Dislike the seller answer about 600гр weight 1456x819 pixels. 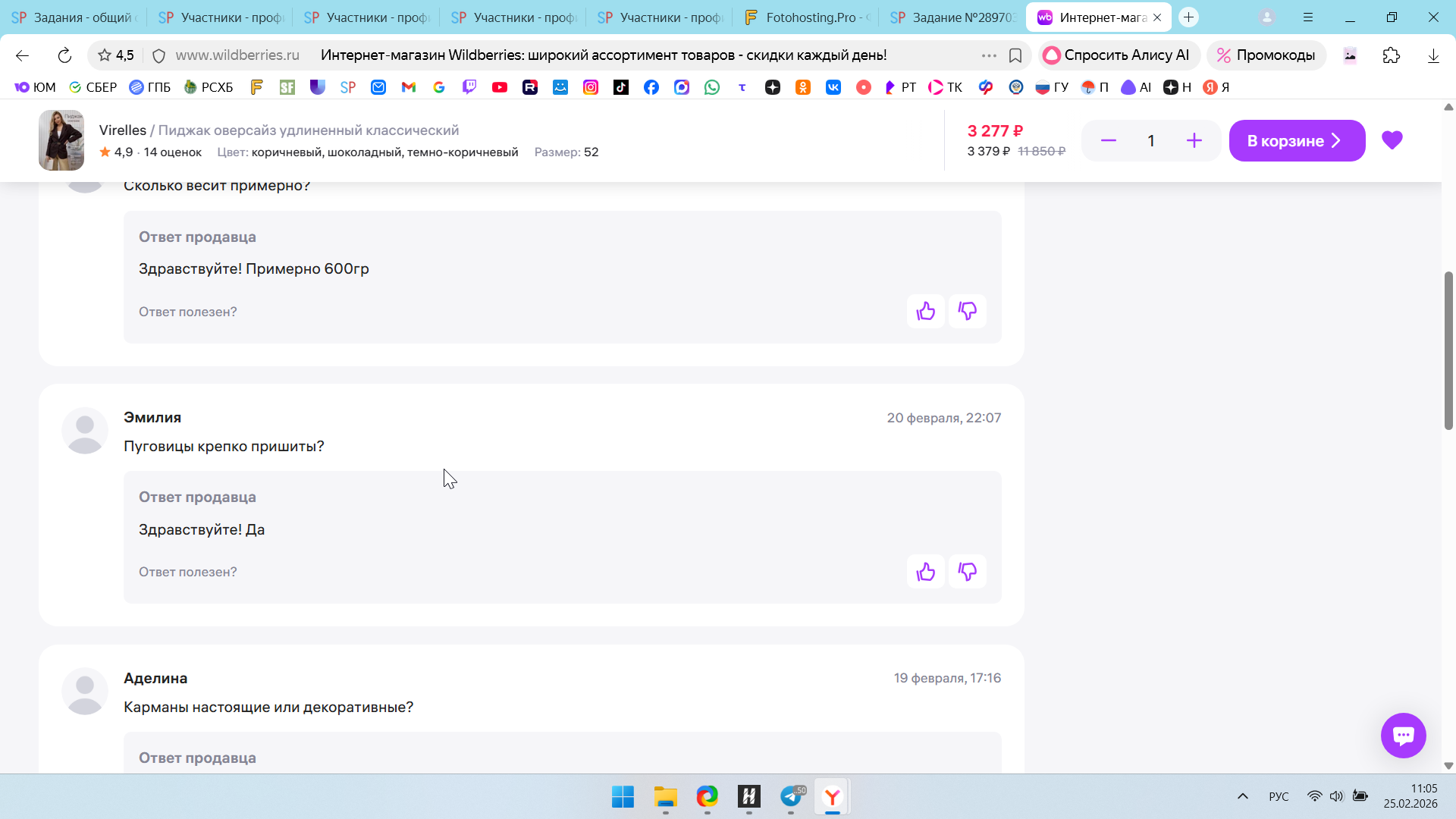pyautogui.click(x=967, y=311)
